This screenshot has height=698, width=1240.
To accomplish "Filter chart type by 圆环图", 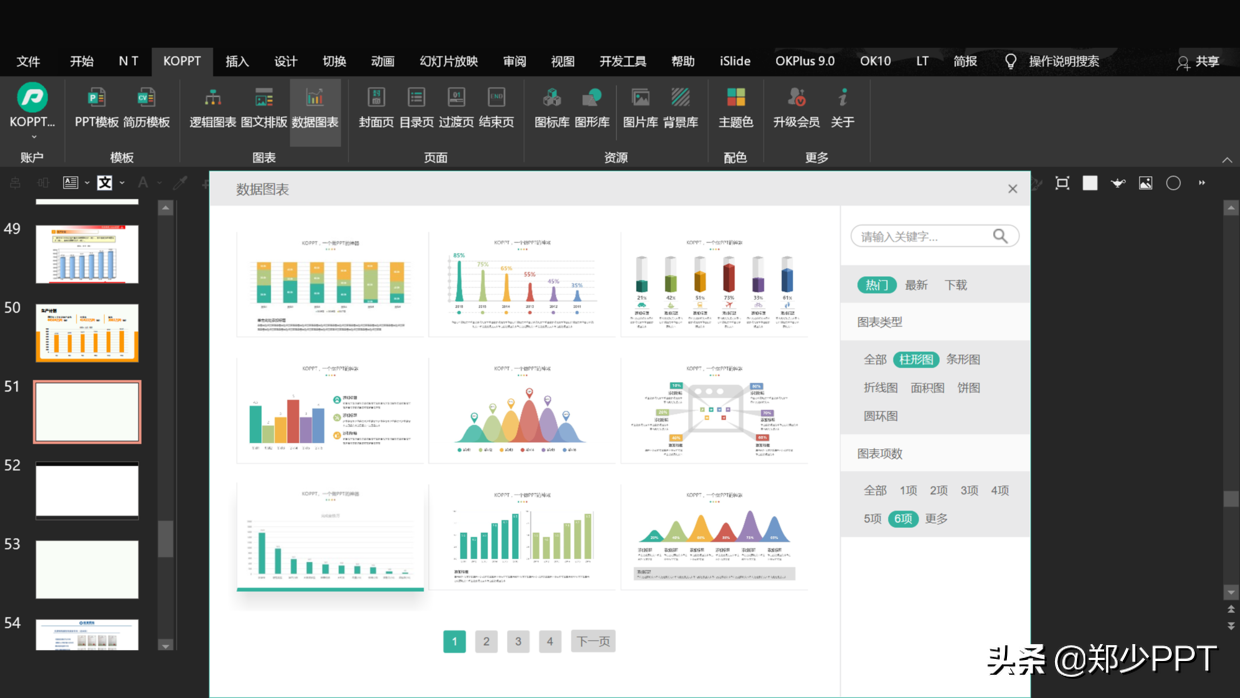I will click(881, 415).
